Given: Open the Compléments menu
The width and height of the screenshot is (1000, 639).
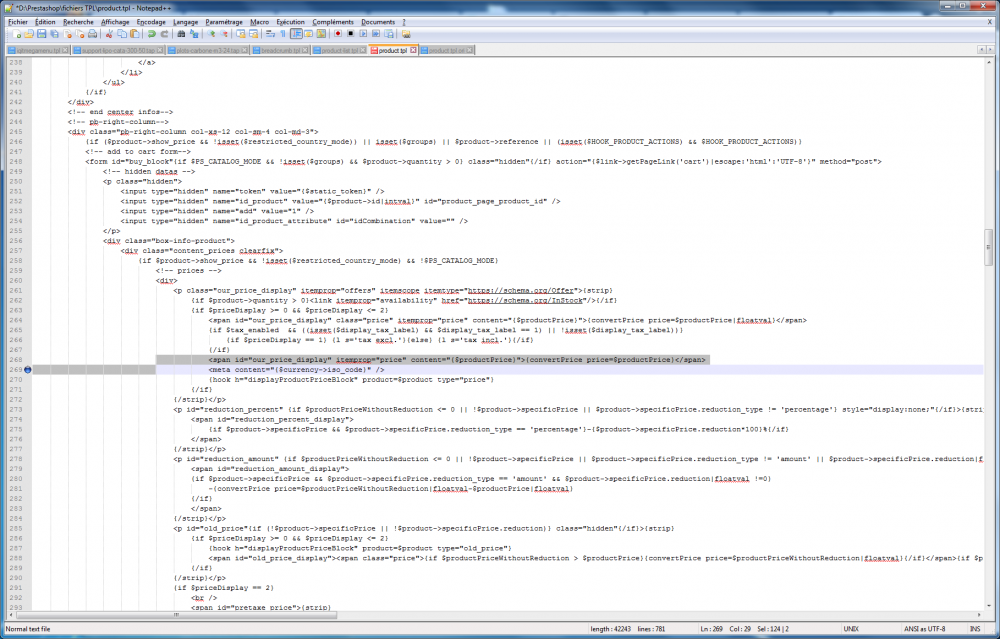Looking at the screenshot, I should [x=332, y=21].
